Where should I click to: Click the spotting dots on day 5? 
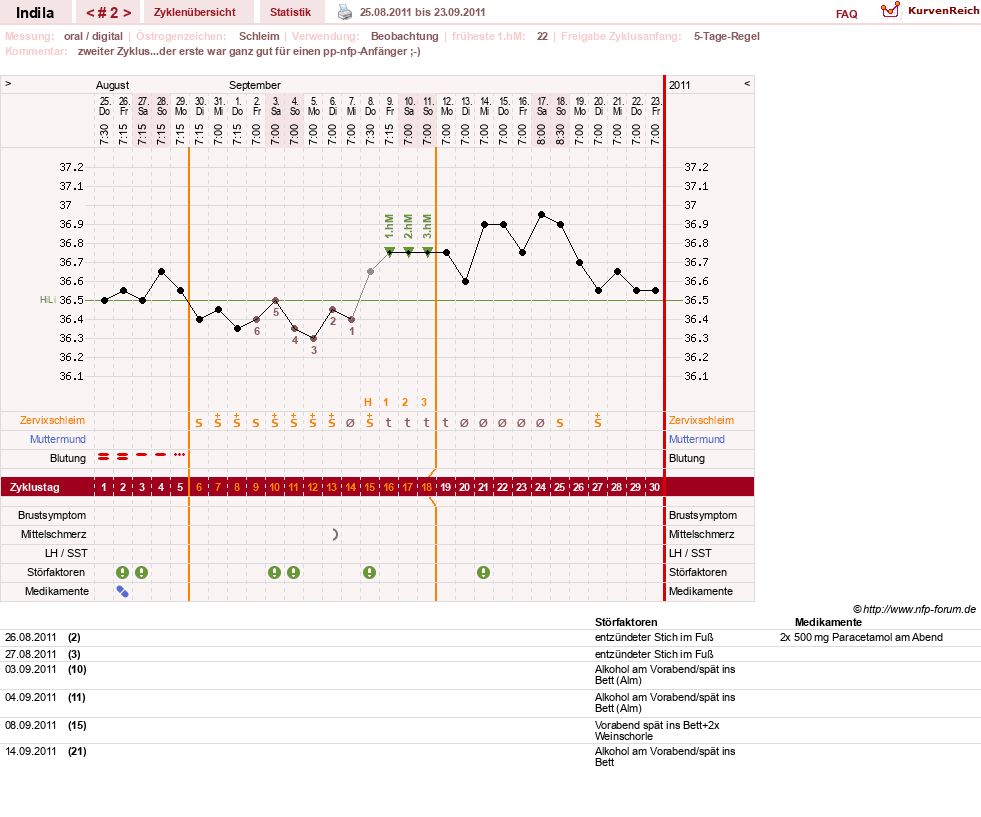(x=180, y=455)
